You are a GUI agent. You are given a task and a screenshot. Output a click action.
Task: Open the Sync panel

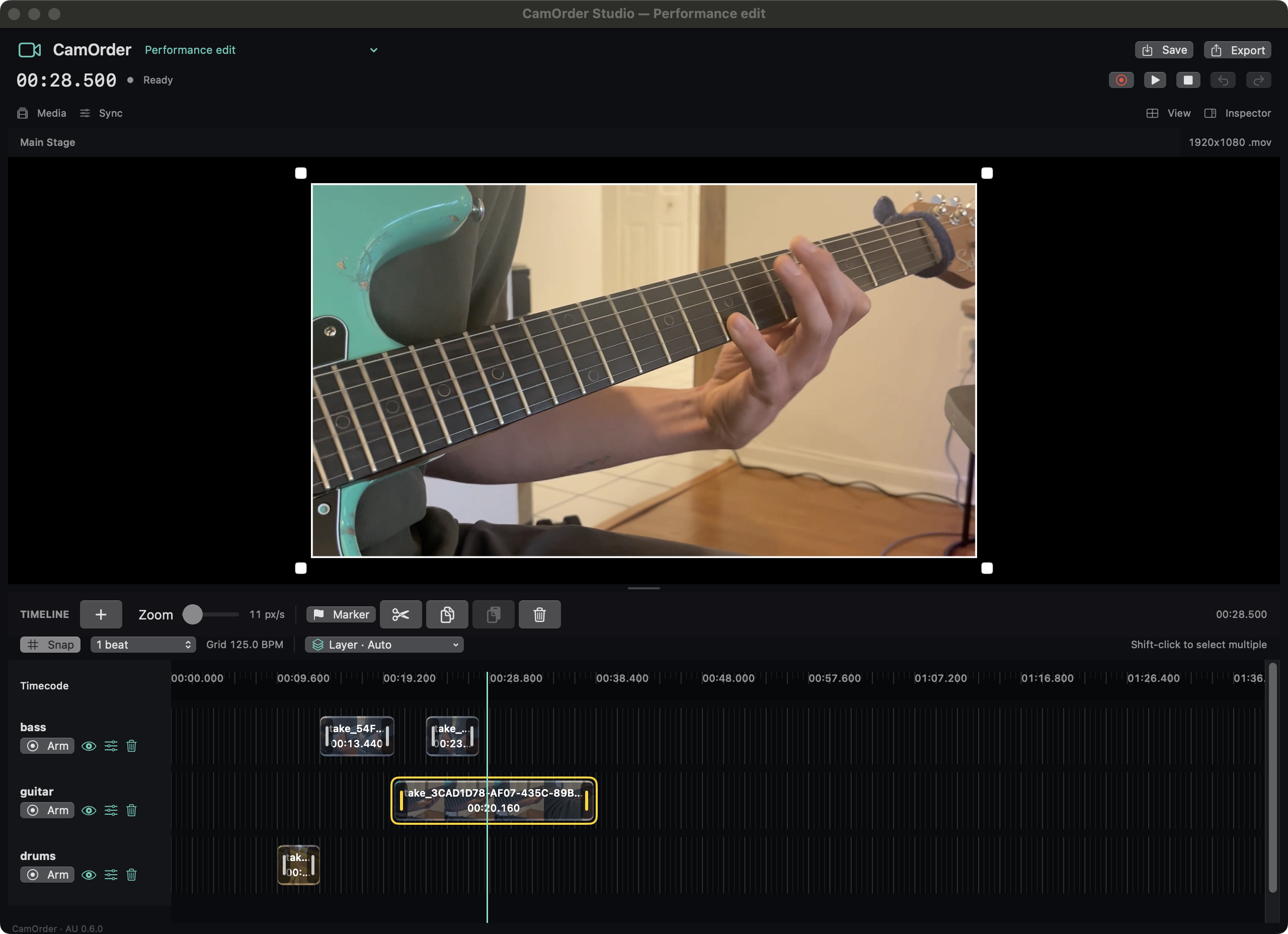tap(101, 113)
